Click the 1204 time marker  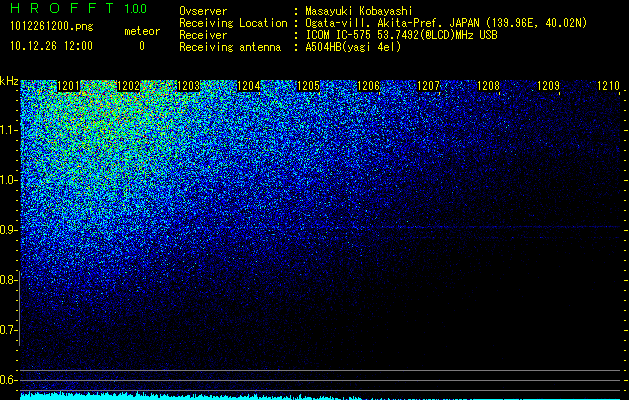pos(249,86)
